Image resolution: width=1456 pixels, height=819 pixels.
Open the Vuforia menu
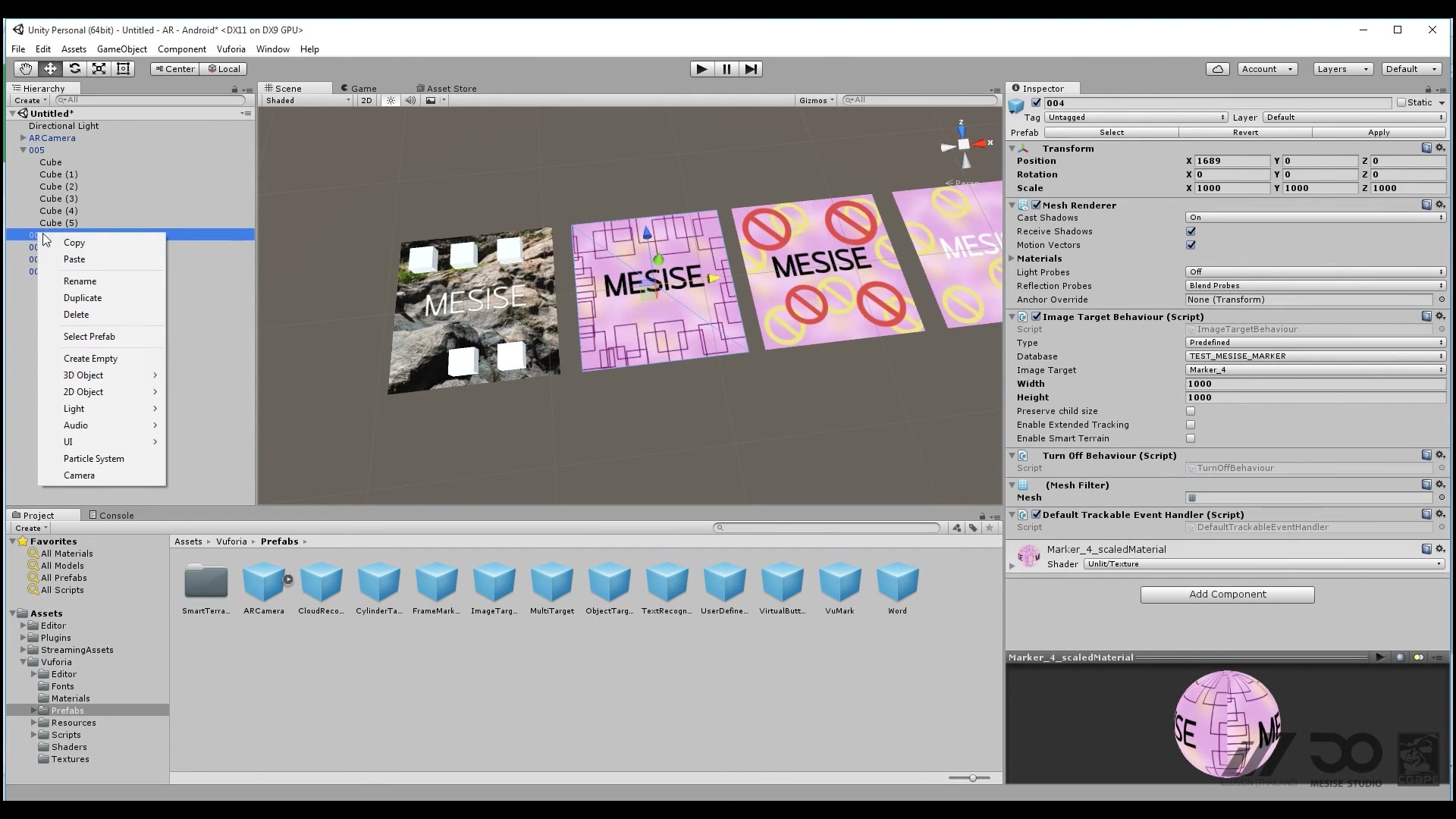[x=231, y=49]
